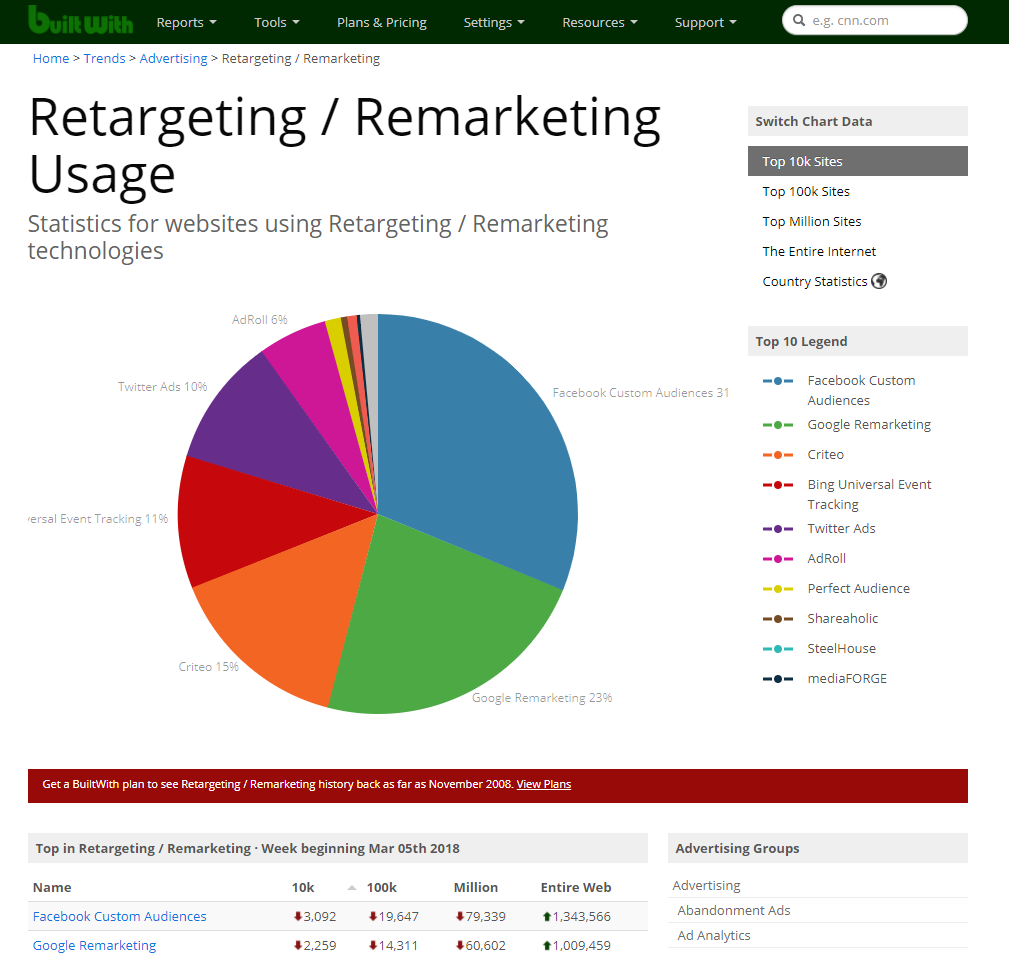Click the 79,339 value in Million column

[485, 916]
